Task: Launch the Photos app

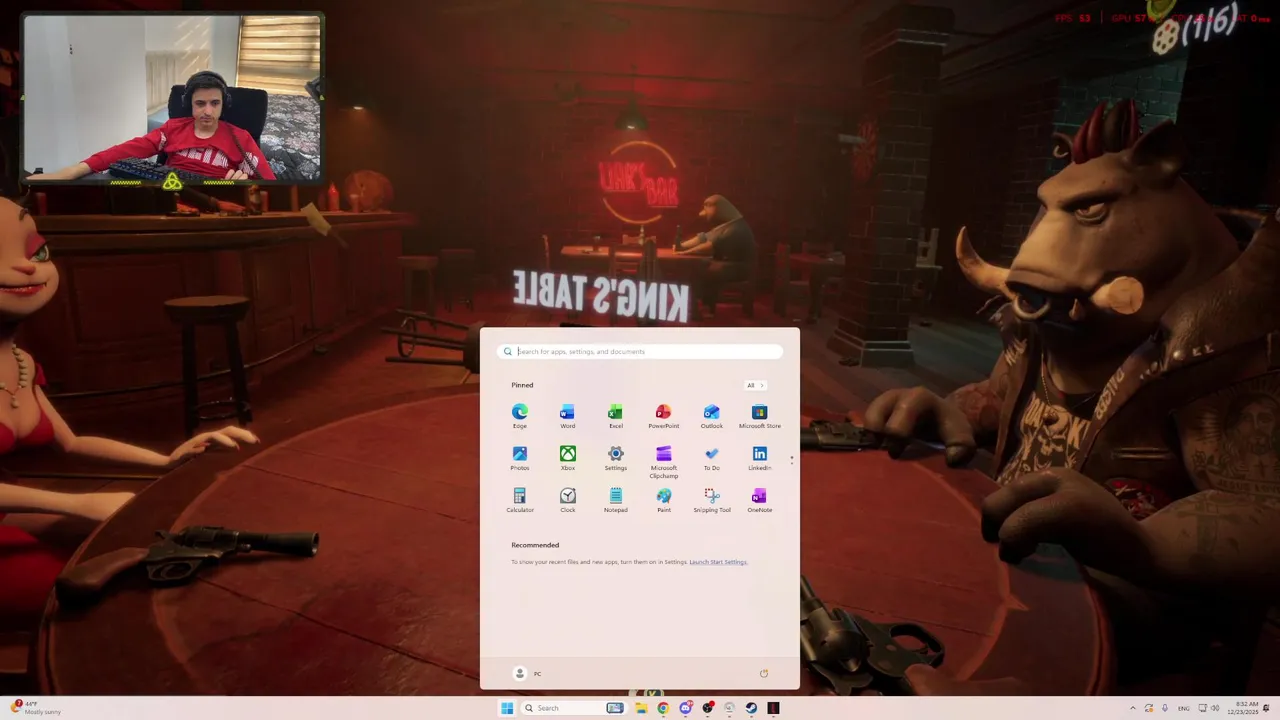Action: (x=520, y=459)
